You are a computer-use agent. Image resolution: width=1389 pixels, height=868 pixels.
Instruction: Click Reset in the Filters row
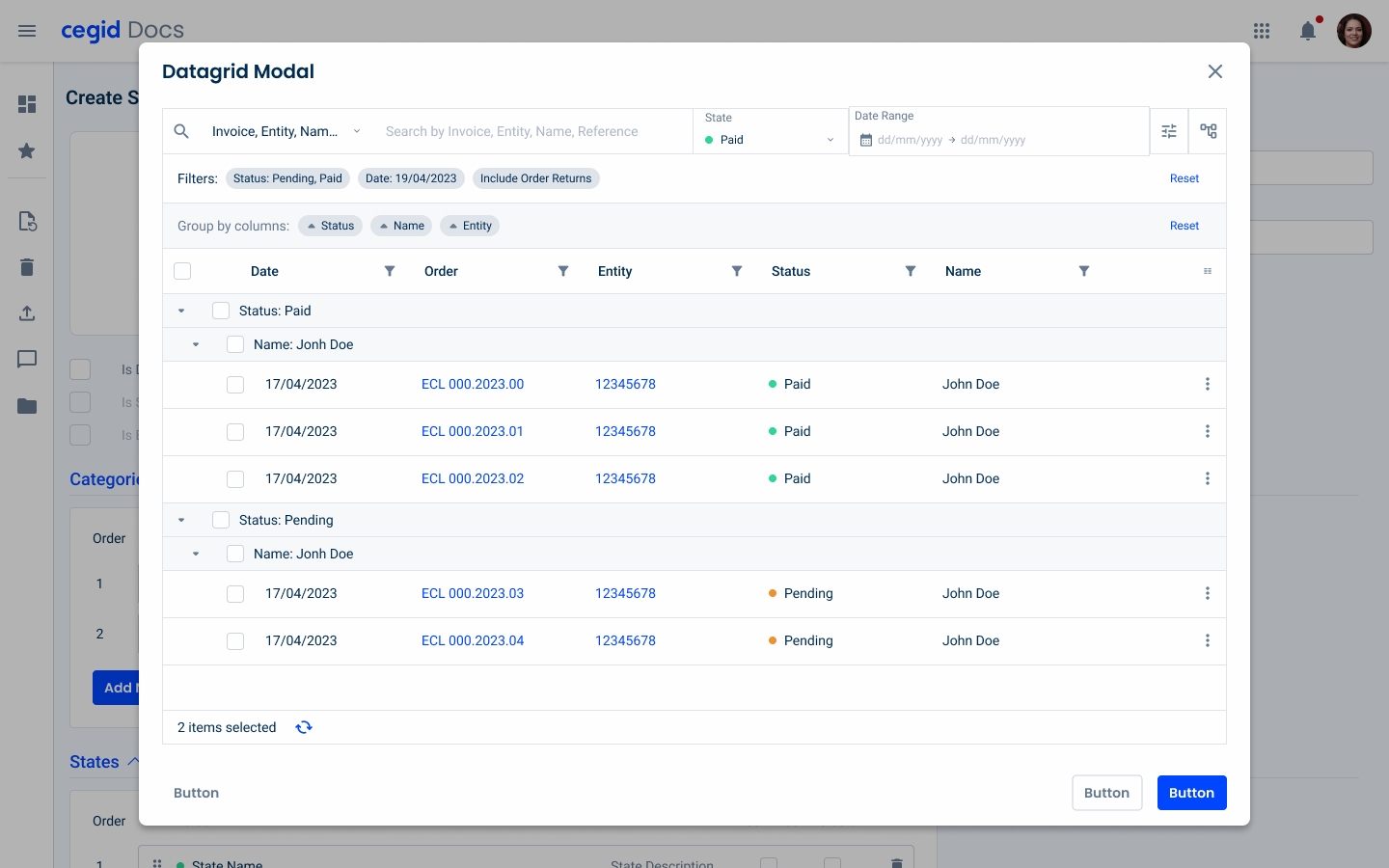pos(1184,178)
